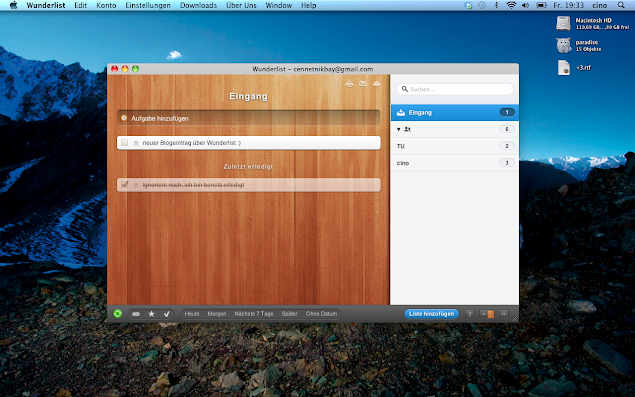Print the list using printer icon
Viewport: 635px width, 397px height.
coord(349,83)
